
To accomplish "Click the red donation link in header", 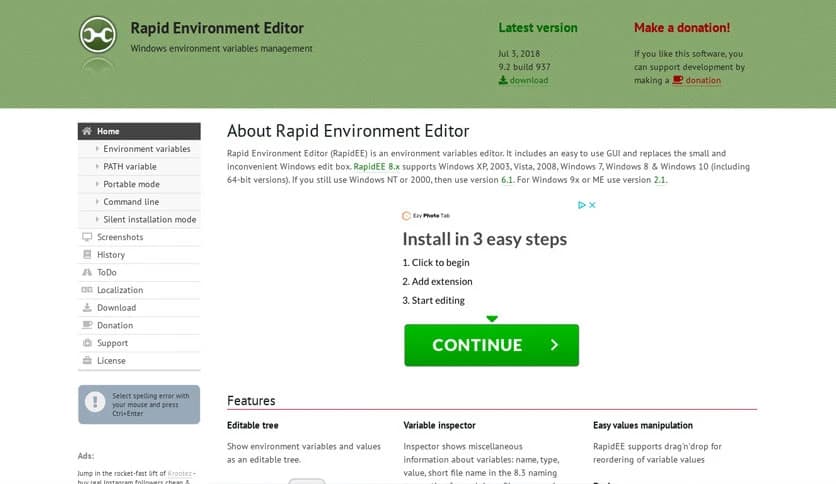I will tap(703, 80).
